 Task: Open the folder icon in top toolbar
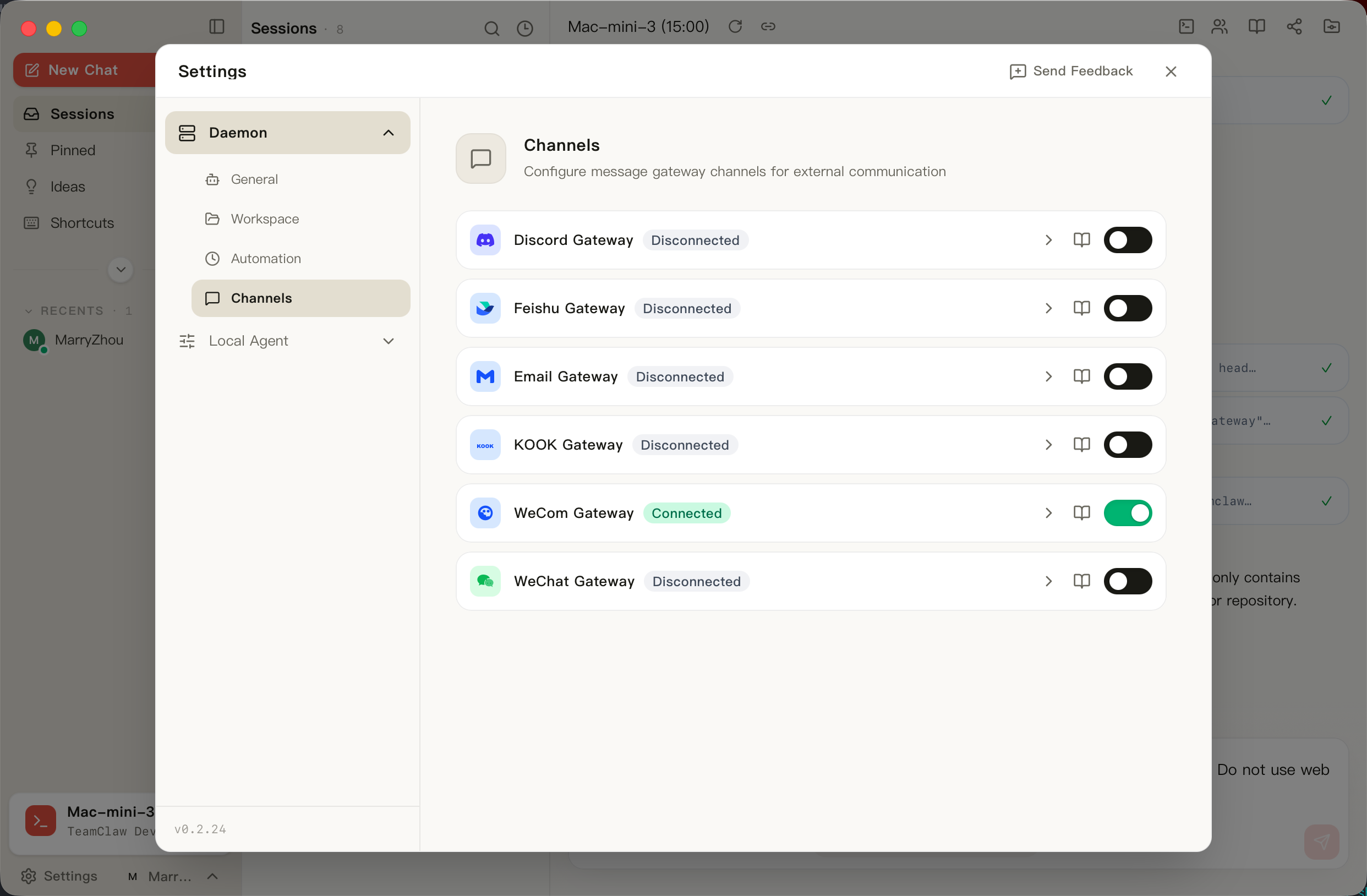[1331, 26]
